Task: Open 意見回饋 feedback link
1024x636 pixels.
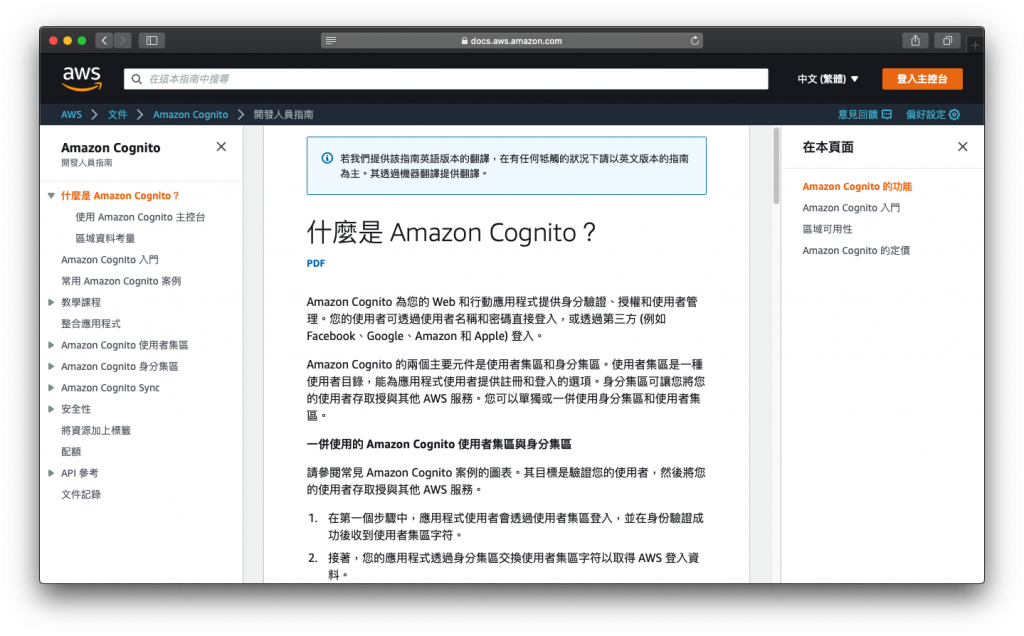Action: 865,114
